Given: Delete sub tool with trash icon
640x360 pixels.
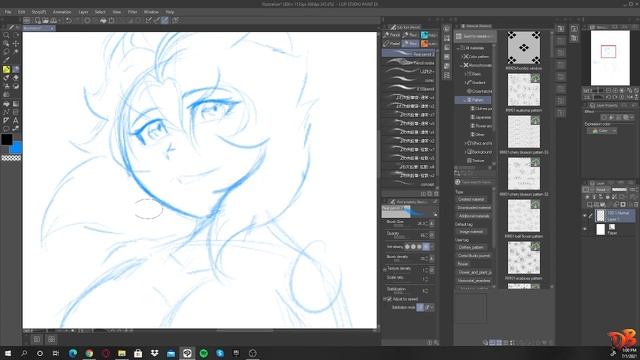Looking at the screenshot, I should (436, 194).
